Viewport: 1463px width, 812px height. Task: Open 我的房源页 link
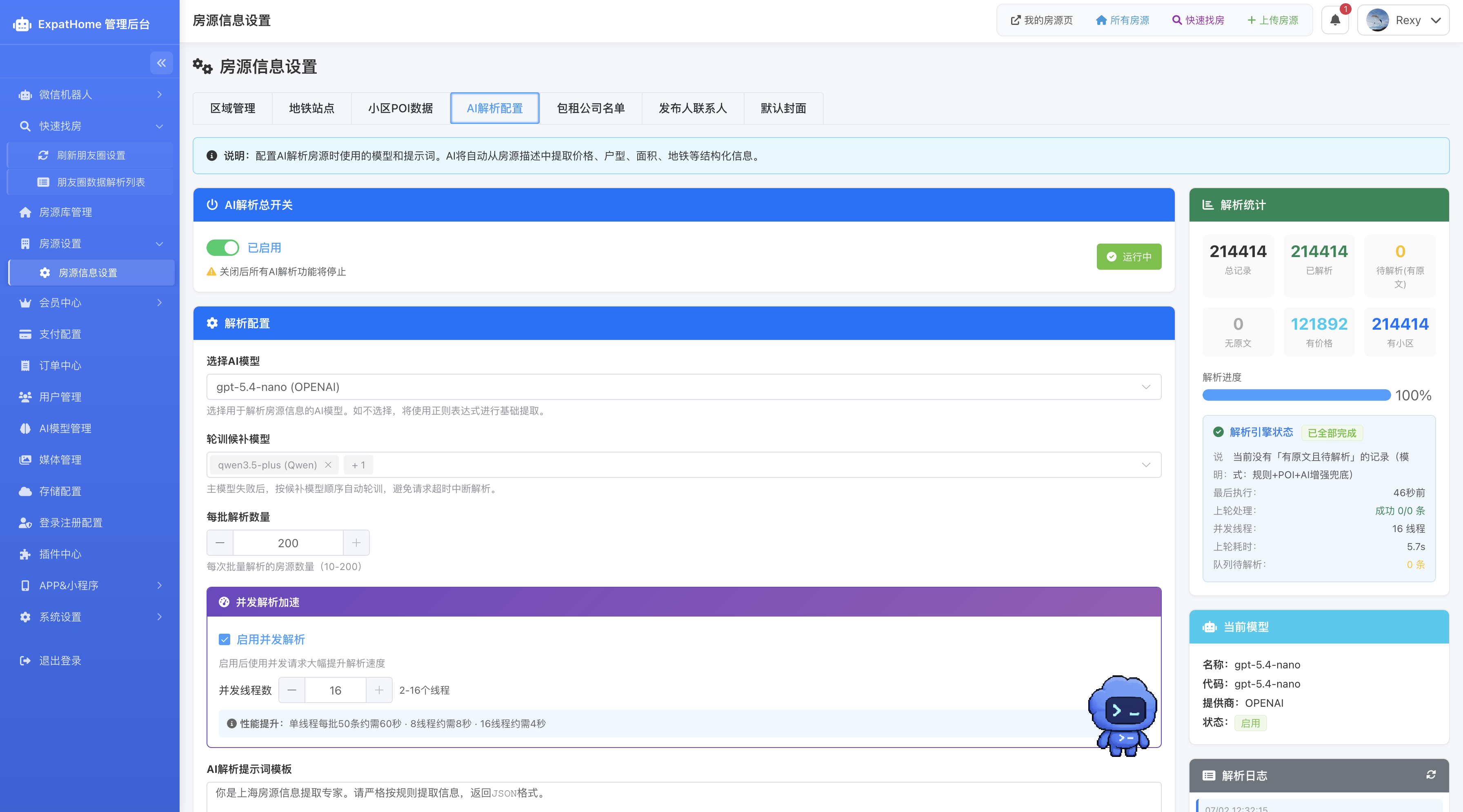click(1042, 20)
